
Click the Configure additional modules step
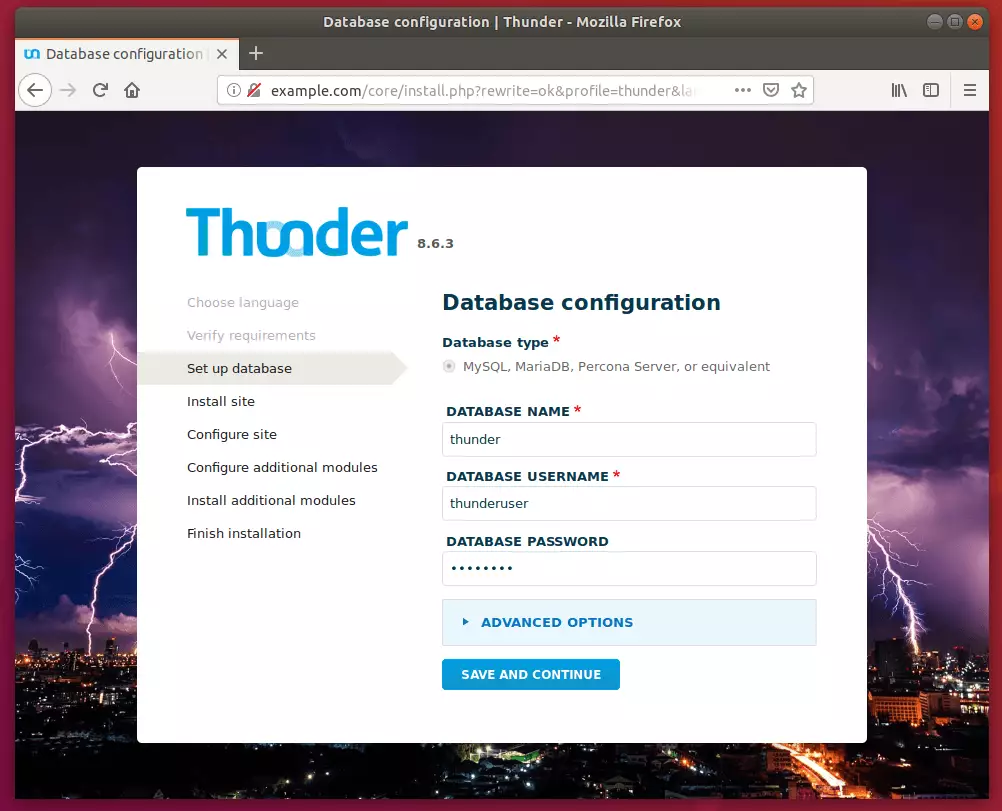[282, 467]
